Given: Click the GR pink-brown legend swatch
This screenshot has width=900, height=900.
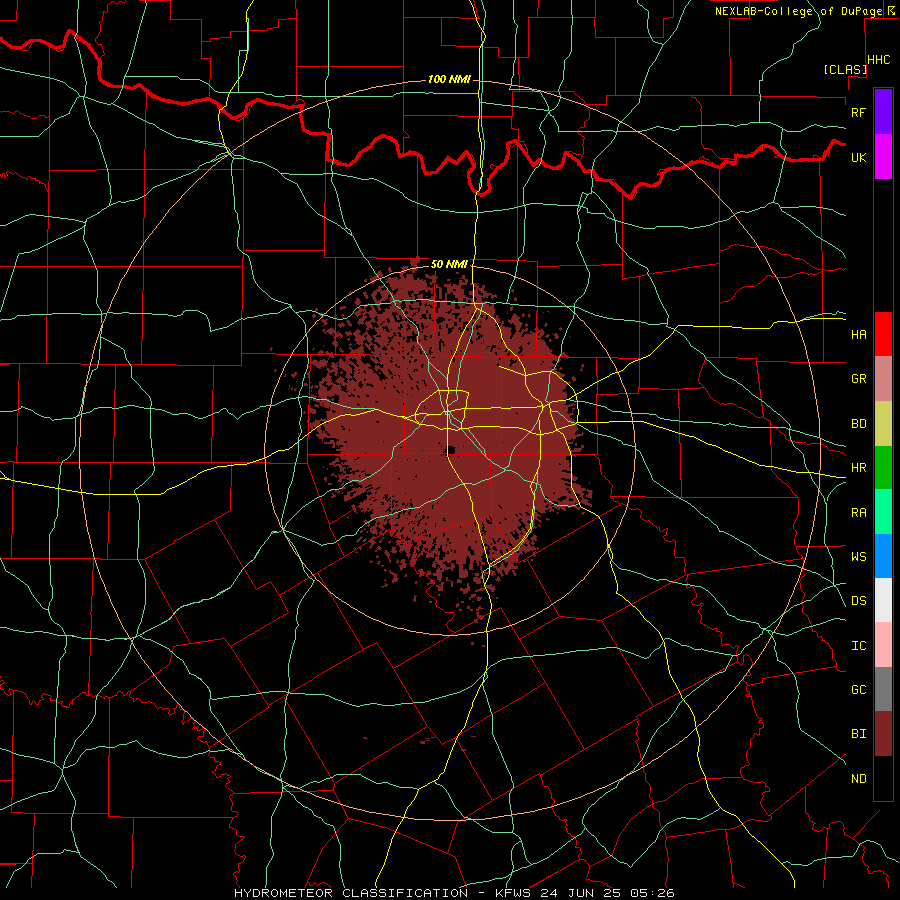Looking at the screenshot, I should click(x=883, y=379).
